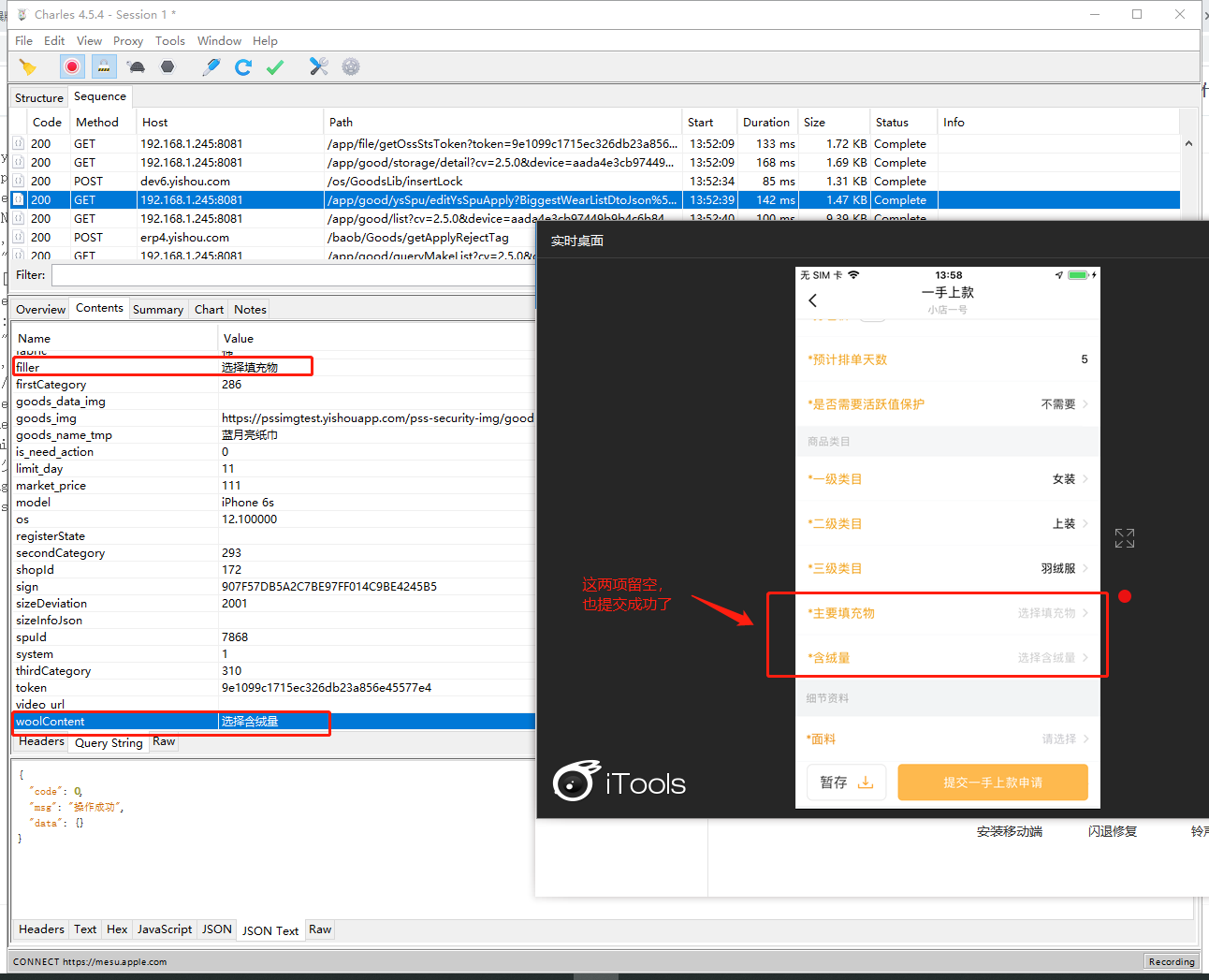Toggle SSL proxying toolbar icon
1209x980 pixels.
(104, 66)
